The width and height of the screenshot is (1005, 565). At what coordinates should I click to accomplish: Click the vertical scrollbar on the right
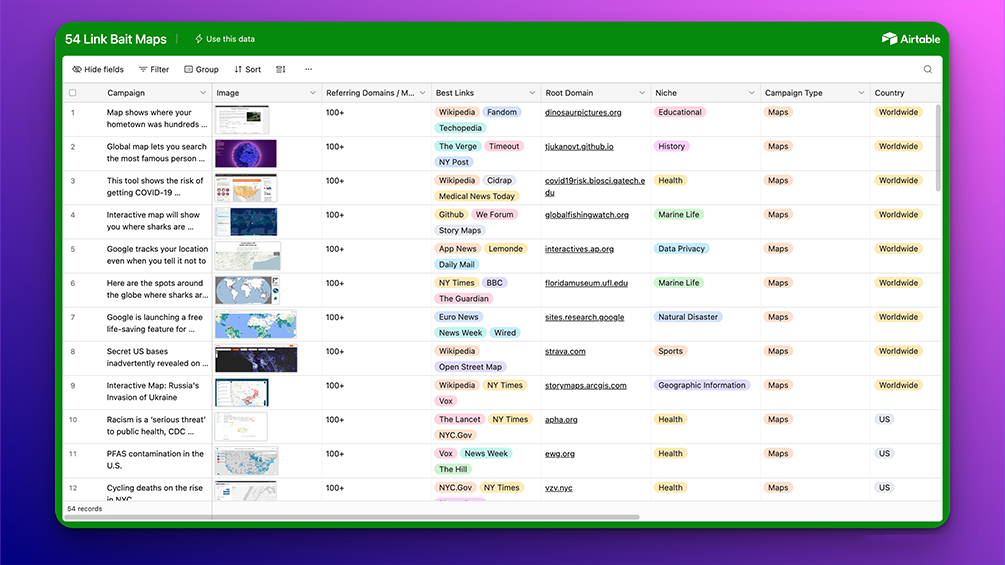[938, 148]
